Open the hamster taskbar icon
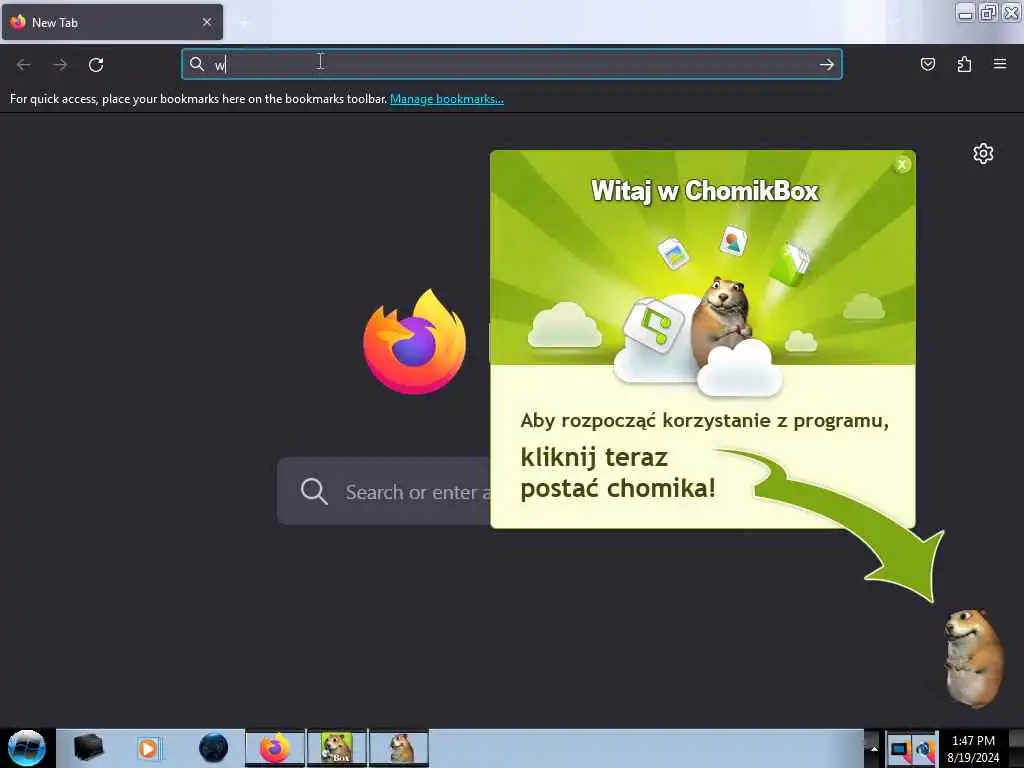Screen dimensions: 1024x768 point(399,748)
